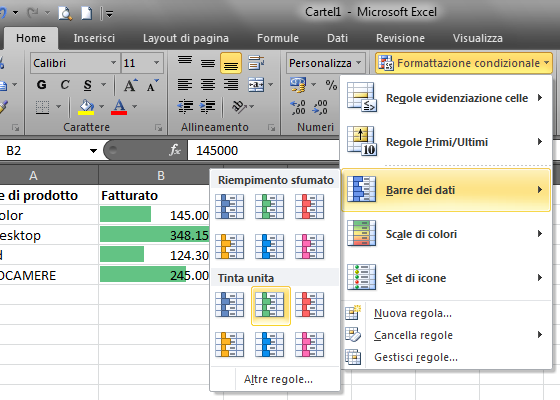Screen dimensions: 560x400
Task: Select orange solid fill data bar
Action: click(230, 345)
